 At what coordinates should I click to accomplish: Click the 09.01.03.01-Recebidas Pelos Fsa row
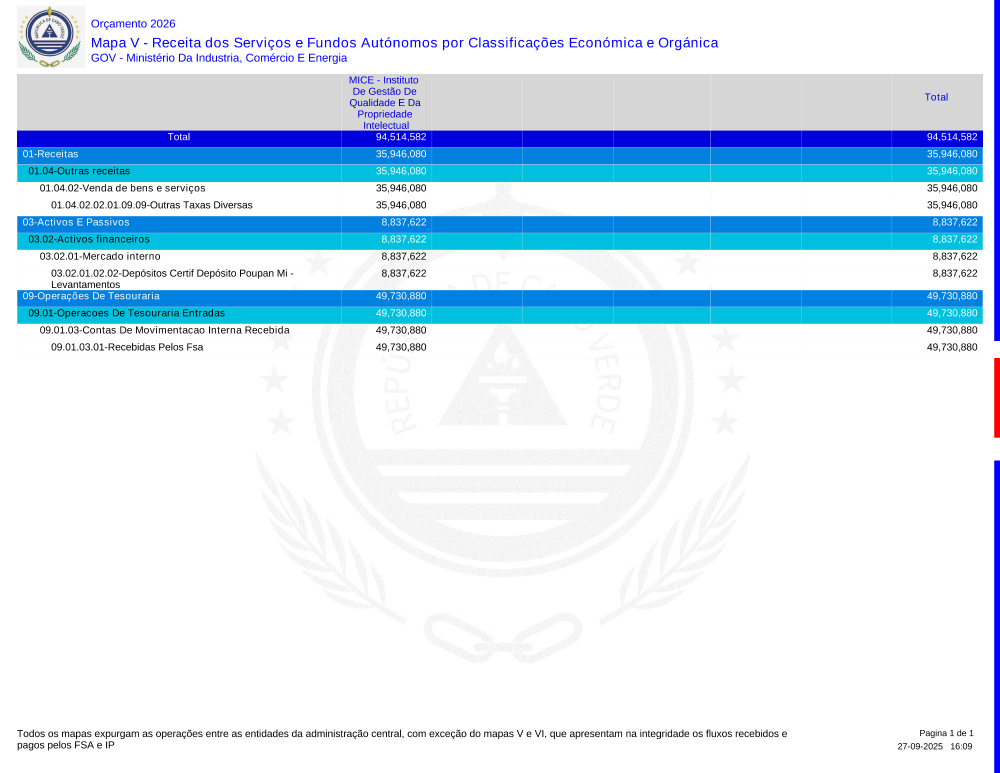(x=126, y=347)
